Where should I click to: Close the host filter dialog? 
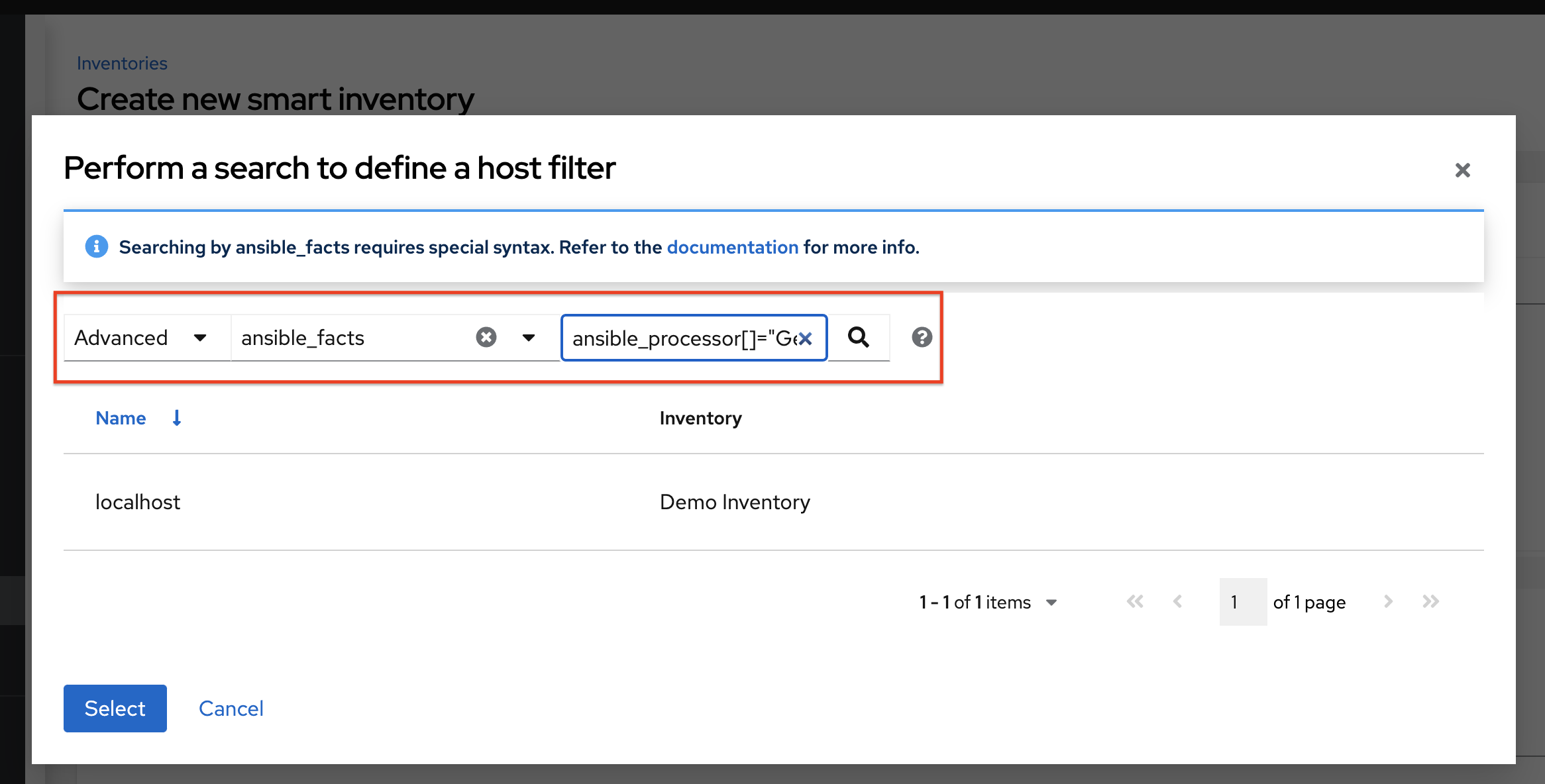coord(1462,170)
